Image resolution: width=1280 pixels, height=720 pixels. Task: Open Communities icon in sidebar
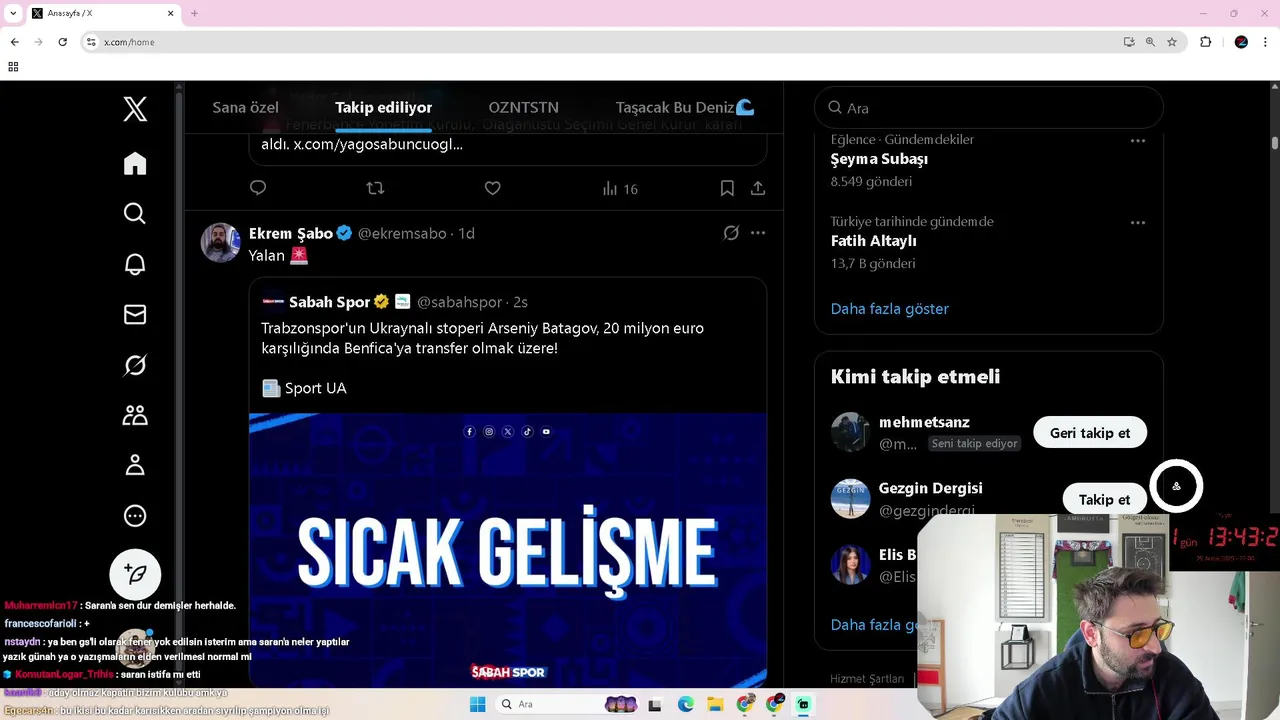pos(135,415)
